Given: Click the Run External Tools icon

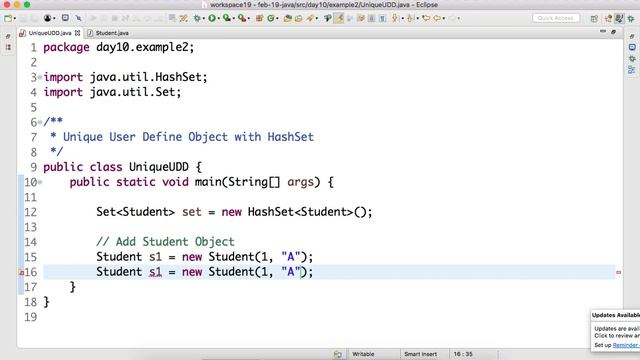Looking at the screenshot, I should 242,18.
